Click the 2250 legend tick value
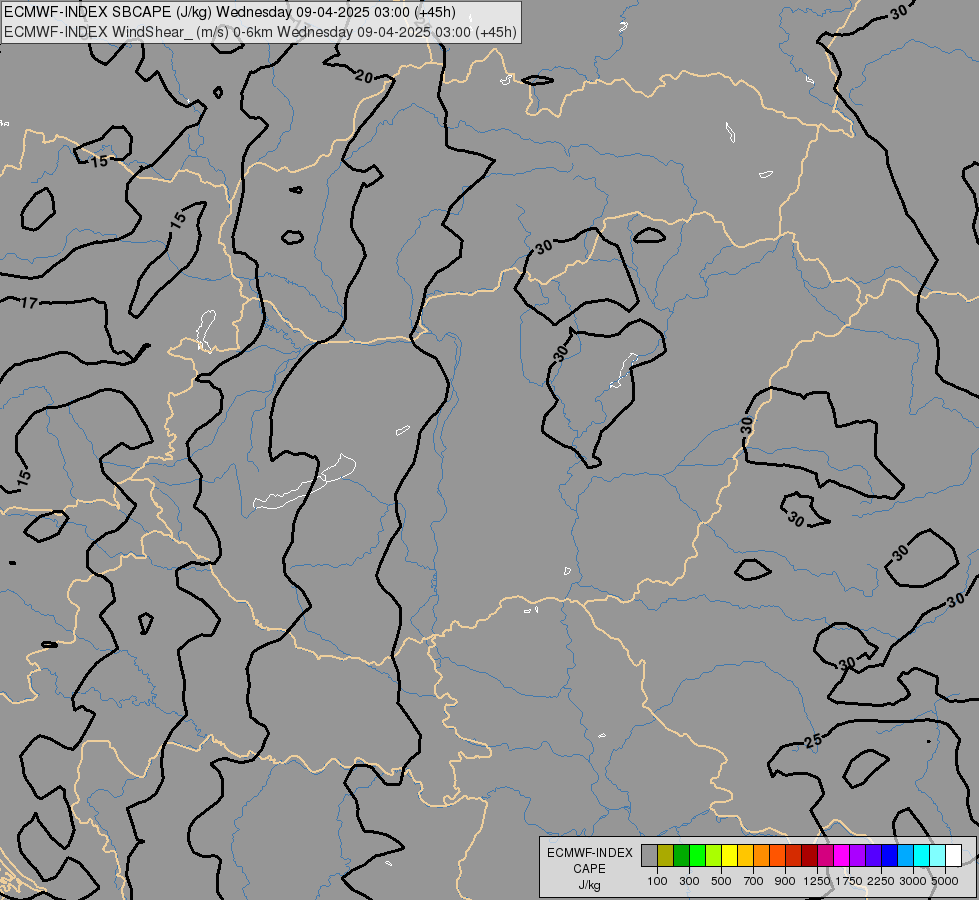Image resolution: width=979 pixels, height=900 pixels. tap(881, 881)
